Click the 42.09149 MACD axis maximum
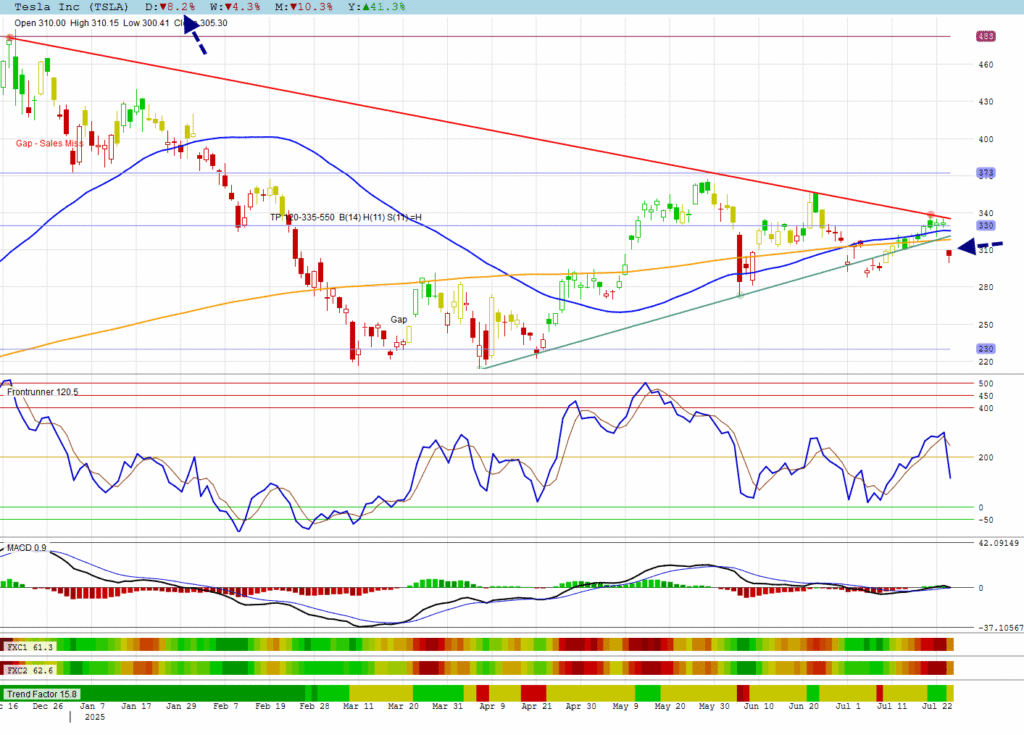 [x=999, y=543]
